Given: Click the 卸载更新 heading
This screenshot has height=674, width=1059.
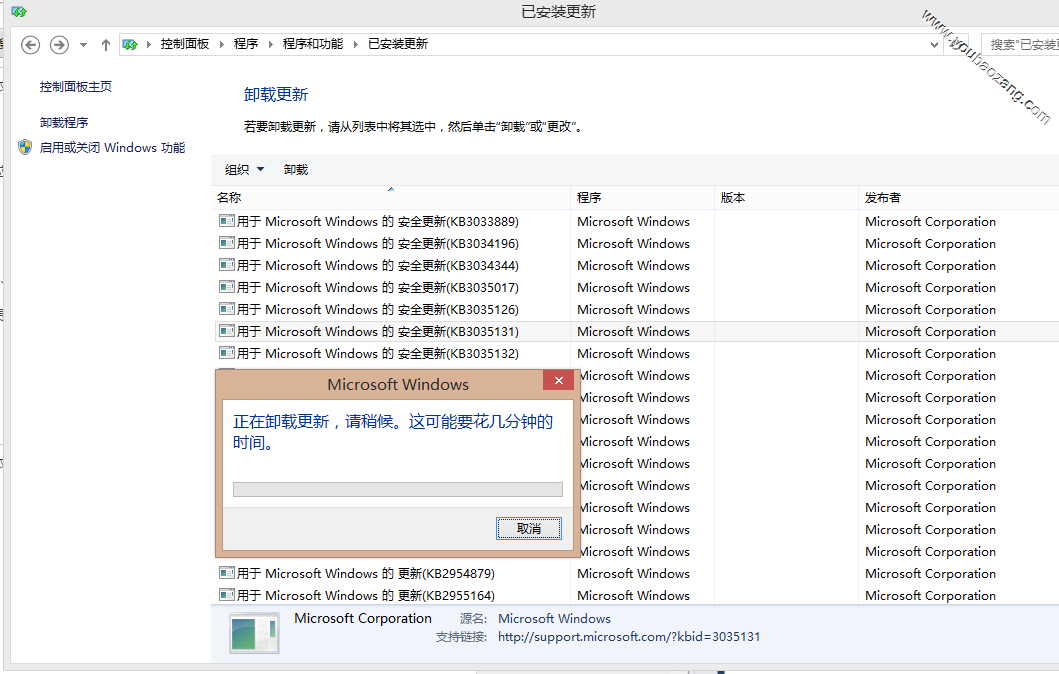Looking at the screenshot, I should click(276, 95).
